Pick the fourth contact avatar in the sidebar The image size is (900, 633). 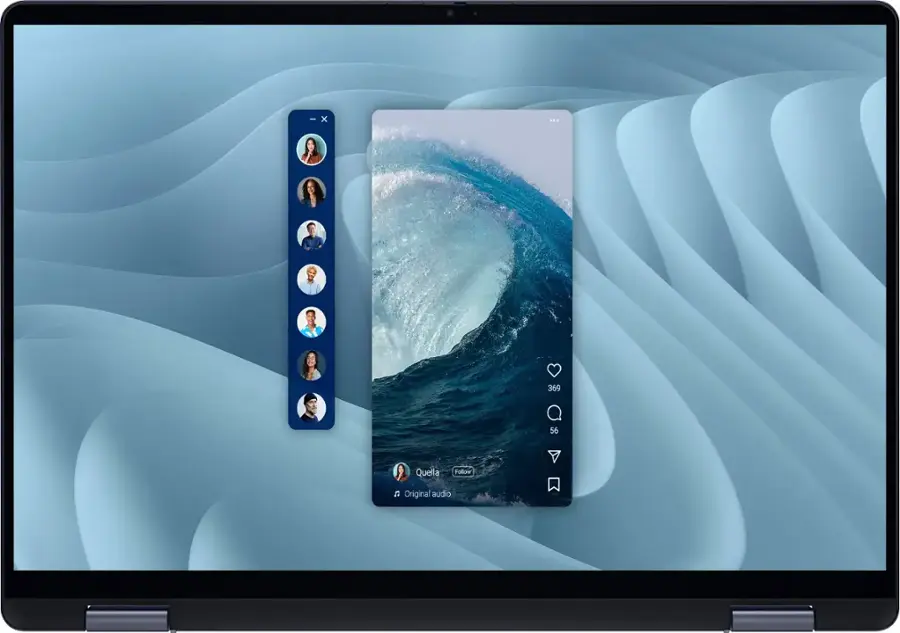pos(311,279)
